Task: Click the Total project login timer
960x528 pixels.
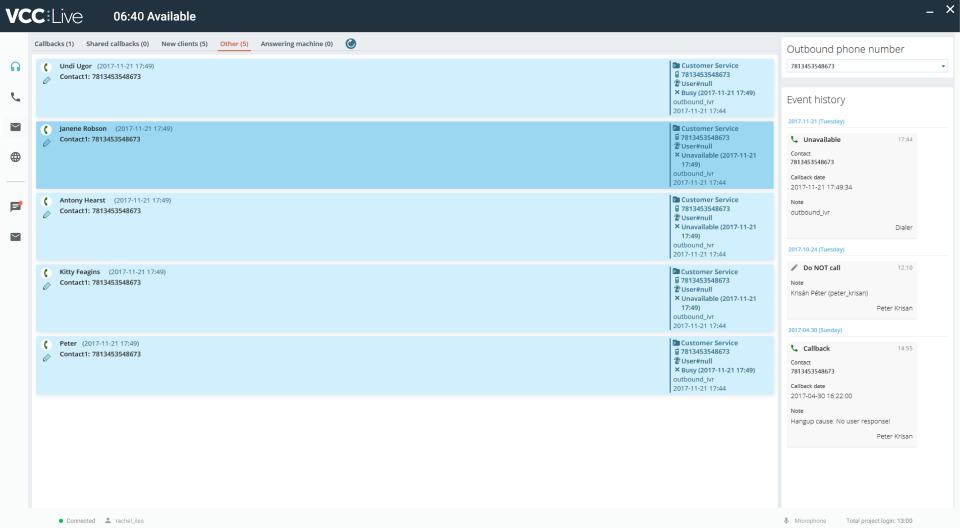Action: coord(879,521)
